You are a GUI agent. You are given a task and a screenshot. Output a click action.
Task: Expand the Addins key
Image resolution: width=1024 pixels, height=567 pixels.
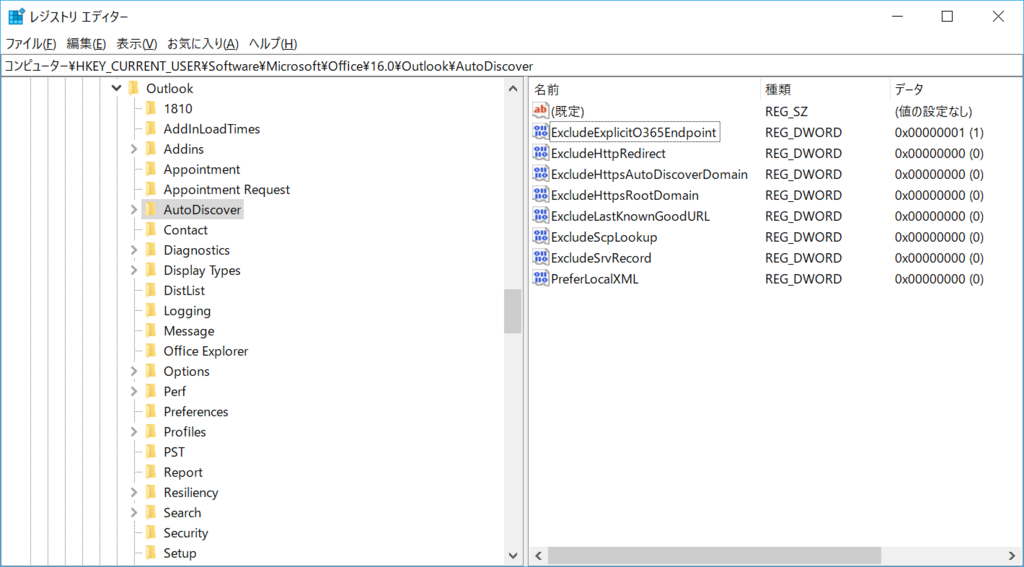pos(134,149)
